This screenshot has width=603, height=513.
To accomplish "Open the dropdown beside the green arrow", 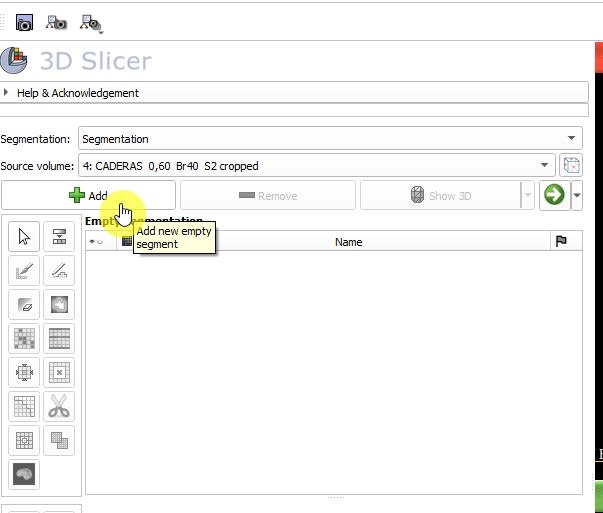I will click(x=577, y=195).
